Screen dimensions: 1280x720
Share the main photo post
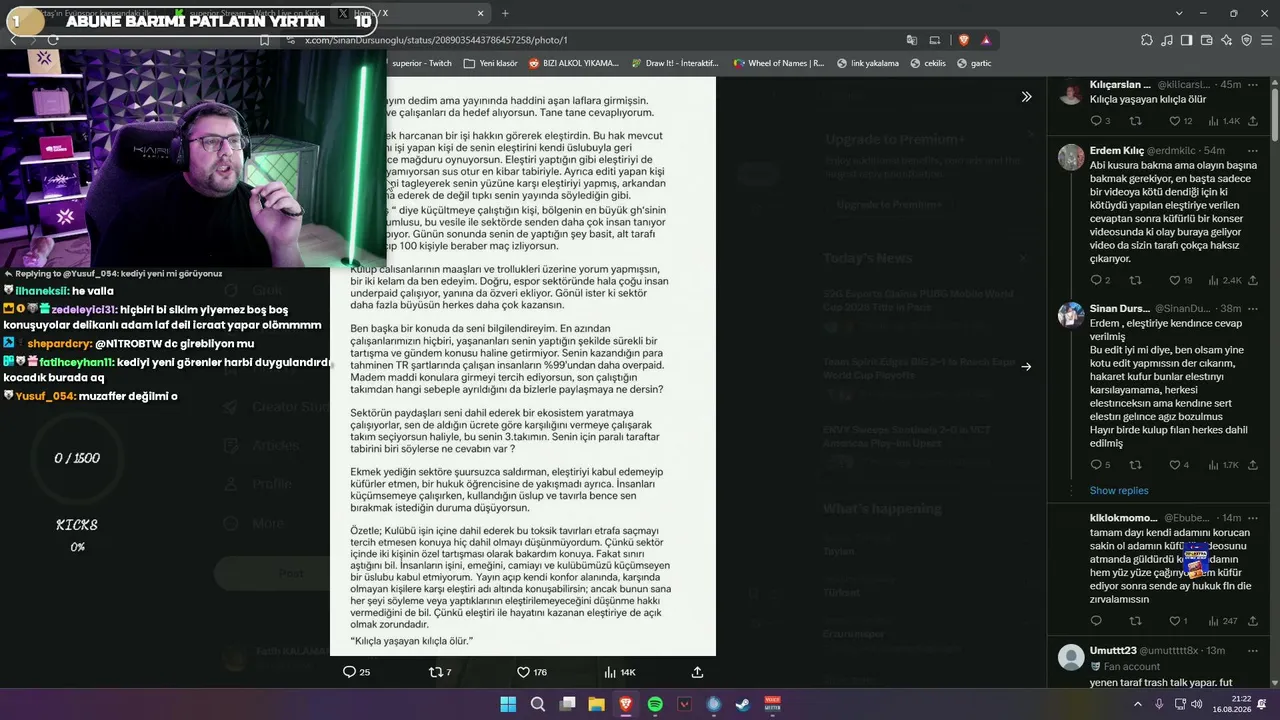coord(697,672)
